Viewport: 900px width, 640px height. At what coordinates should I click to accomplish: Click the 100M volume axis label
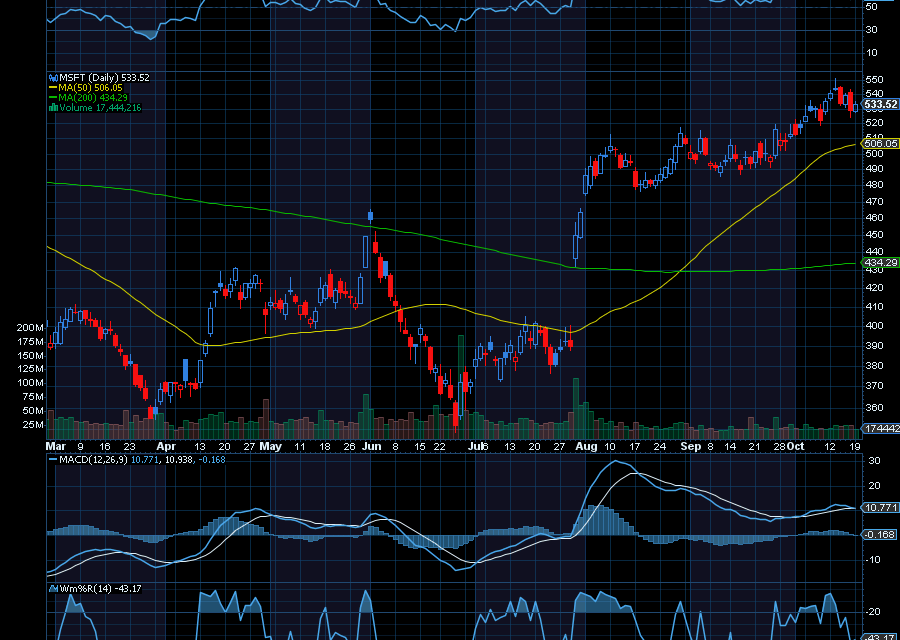pos(30,383)
